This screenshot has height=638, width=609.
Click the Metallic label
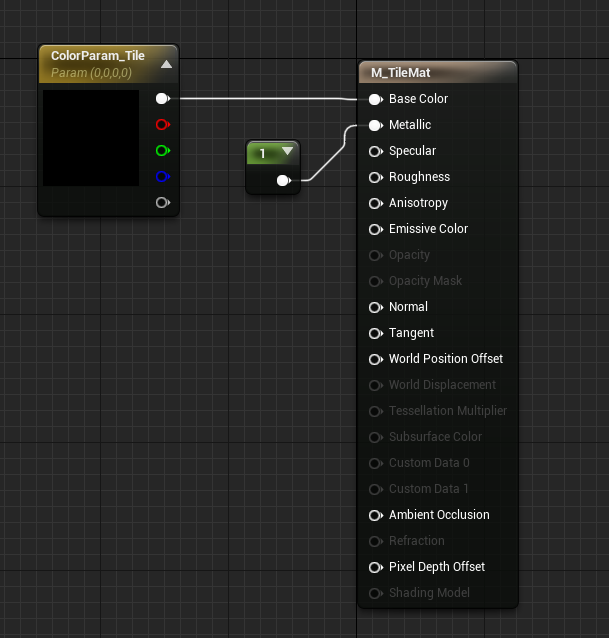410,125
